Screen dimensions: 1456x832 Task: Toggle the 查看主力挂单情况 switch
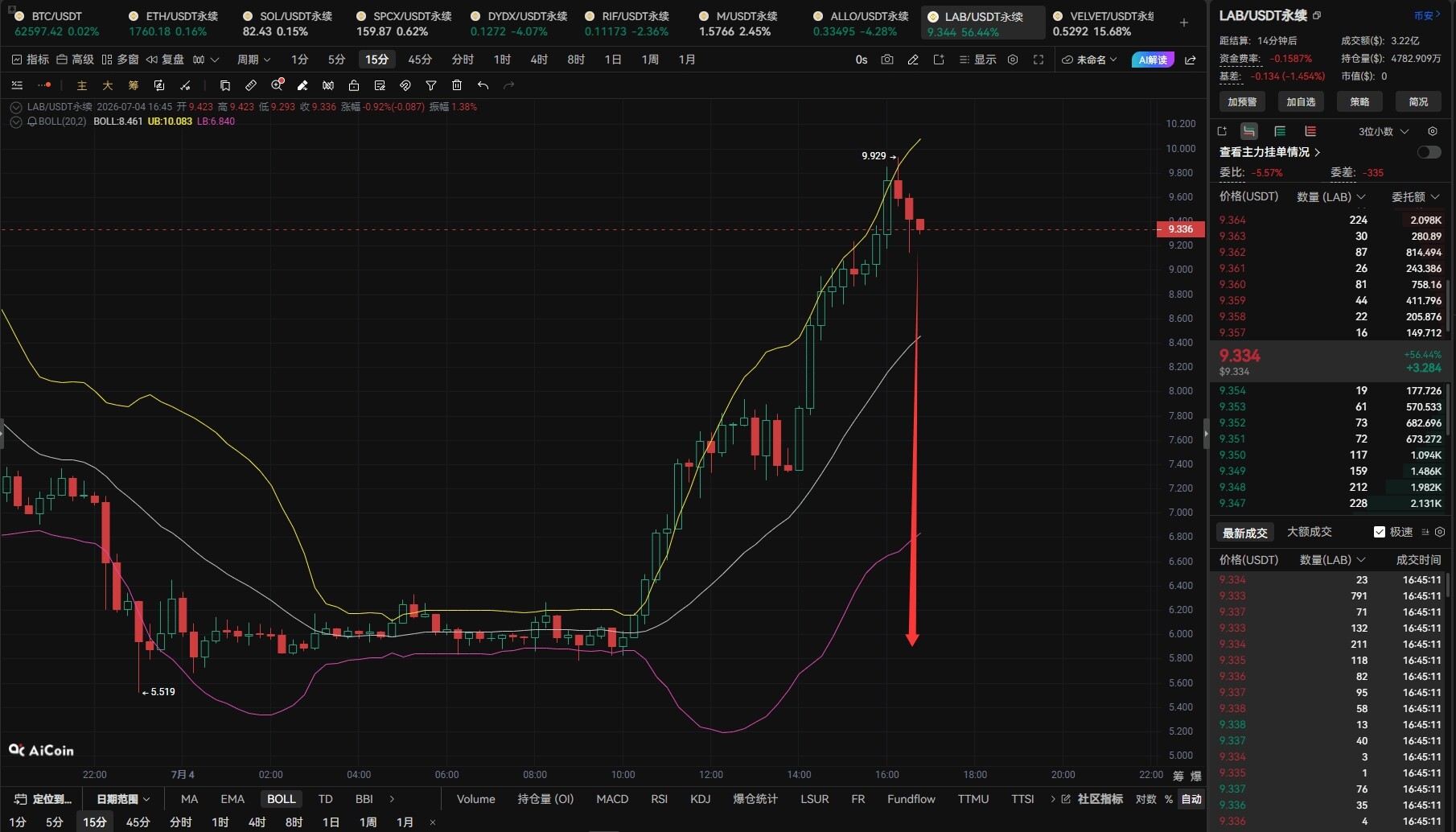[1429, 152]
